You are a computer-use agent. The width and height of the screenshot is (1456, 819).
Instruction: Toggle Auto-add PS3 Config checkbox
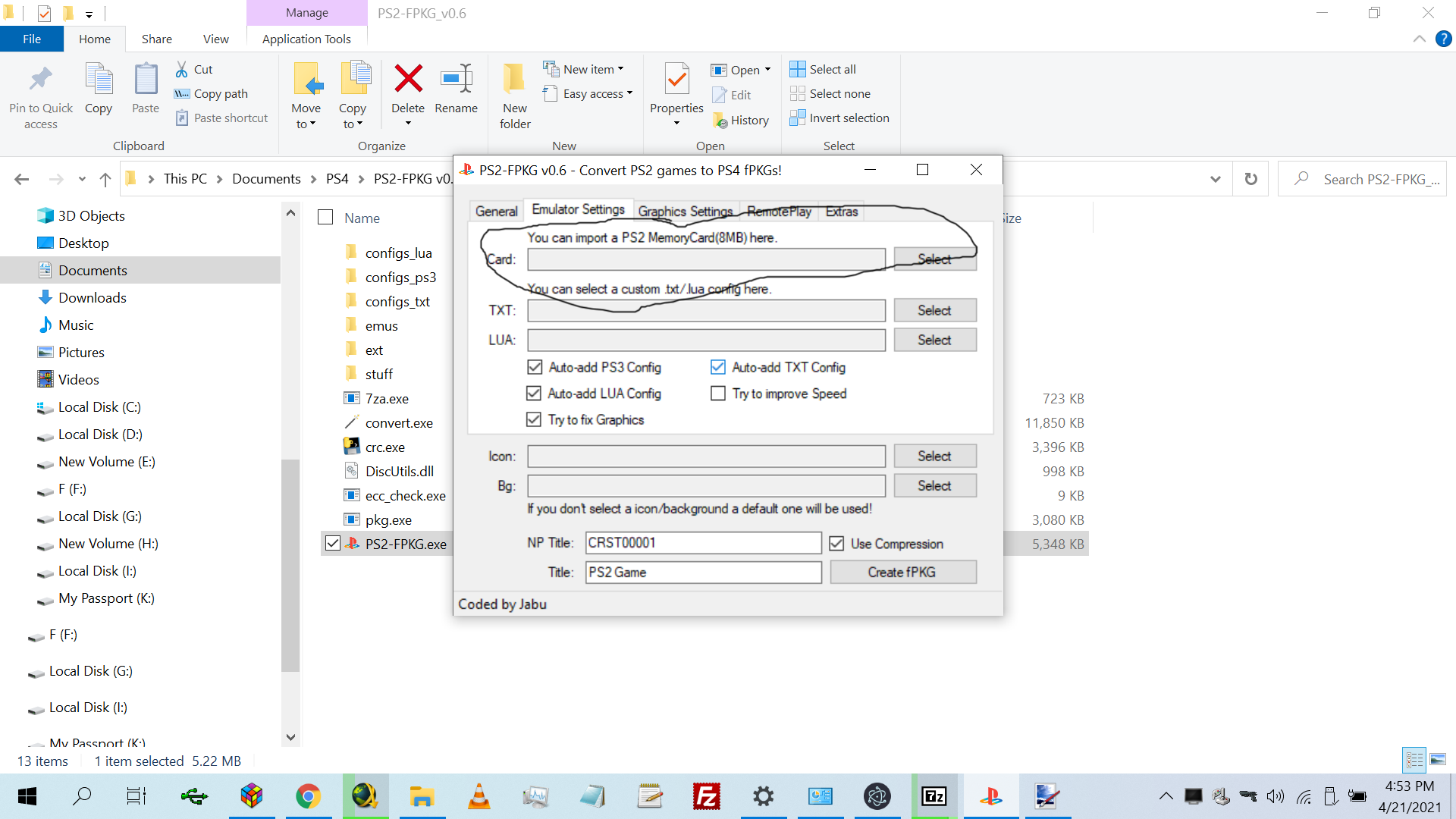point(535,367)
